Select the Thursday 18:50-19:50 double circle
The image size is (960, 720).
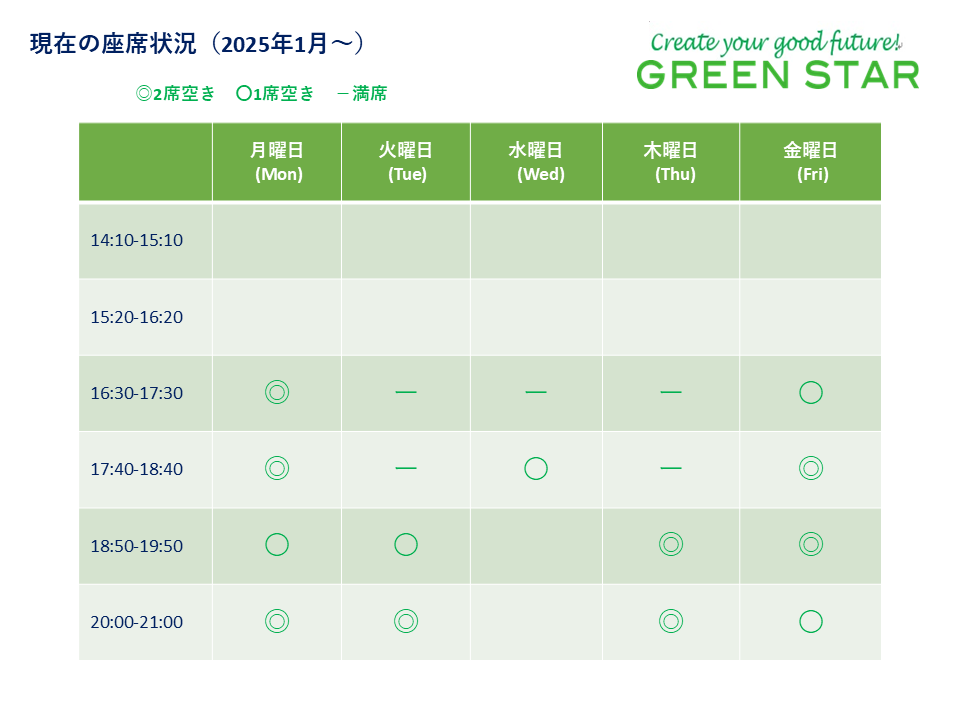[671, 544]
